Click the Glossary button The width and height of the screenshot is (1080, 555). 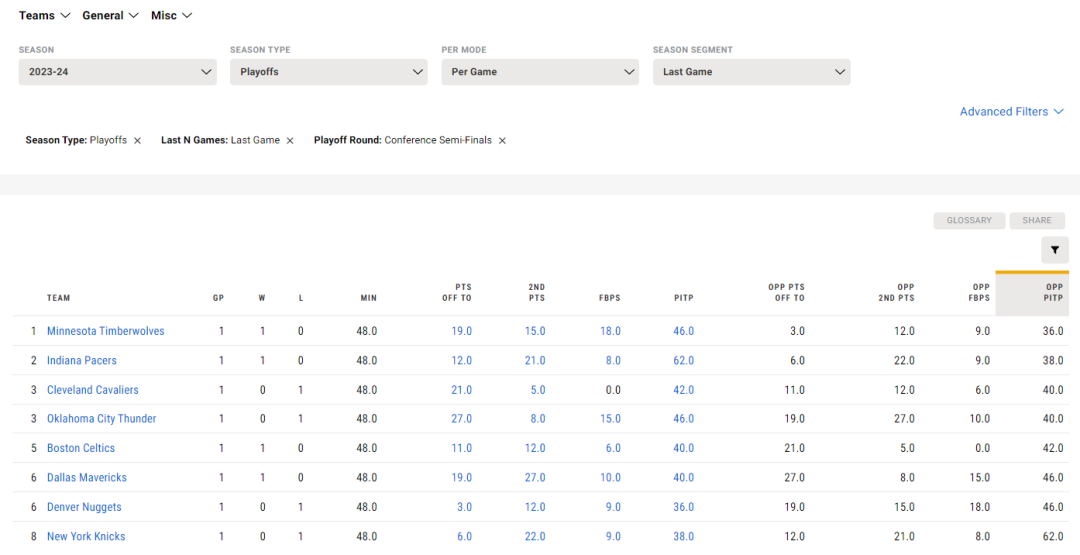(969, 220)
